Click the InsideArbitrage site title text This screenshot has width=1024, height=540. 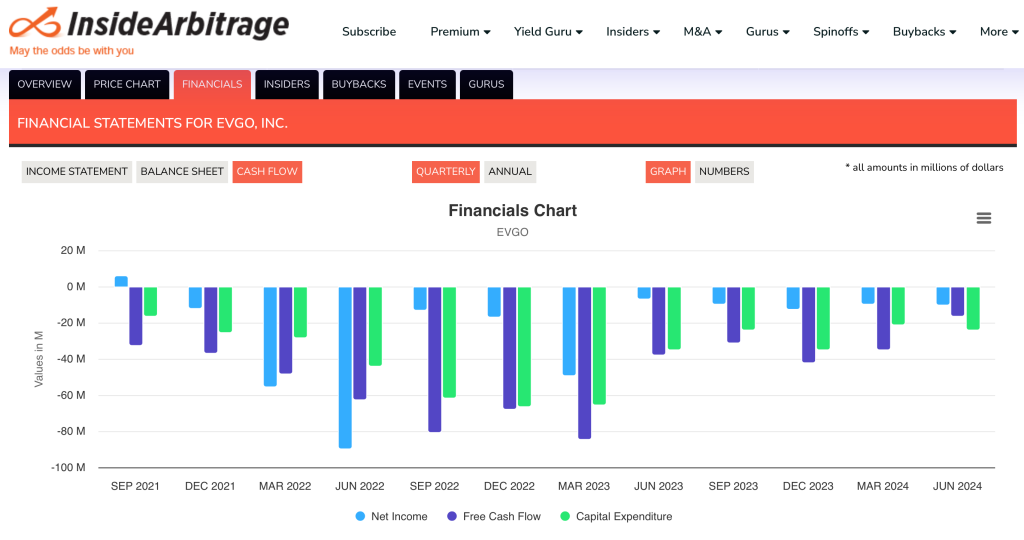(x=178, y=24)
